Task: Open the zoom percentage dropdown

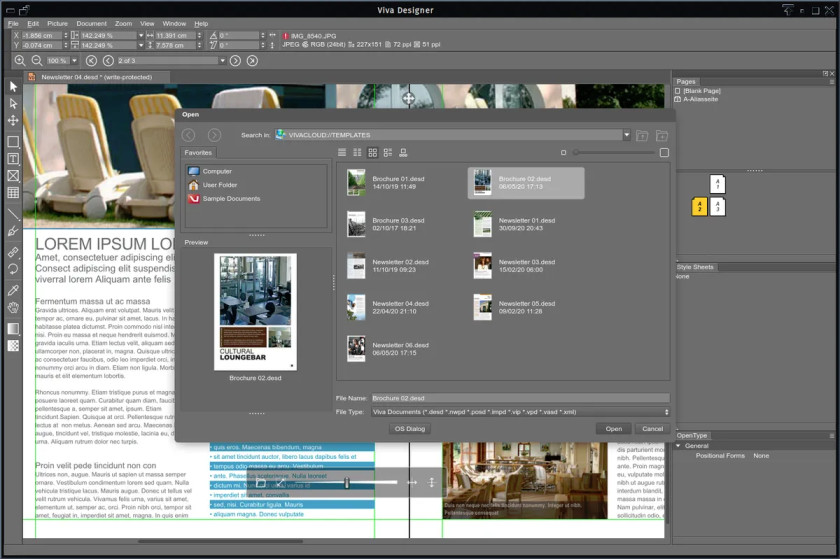Action: (x=74, y=61)
